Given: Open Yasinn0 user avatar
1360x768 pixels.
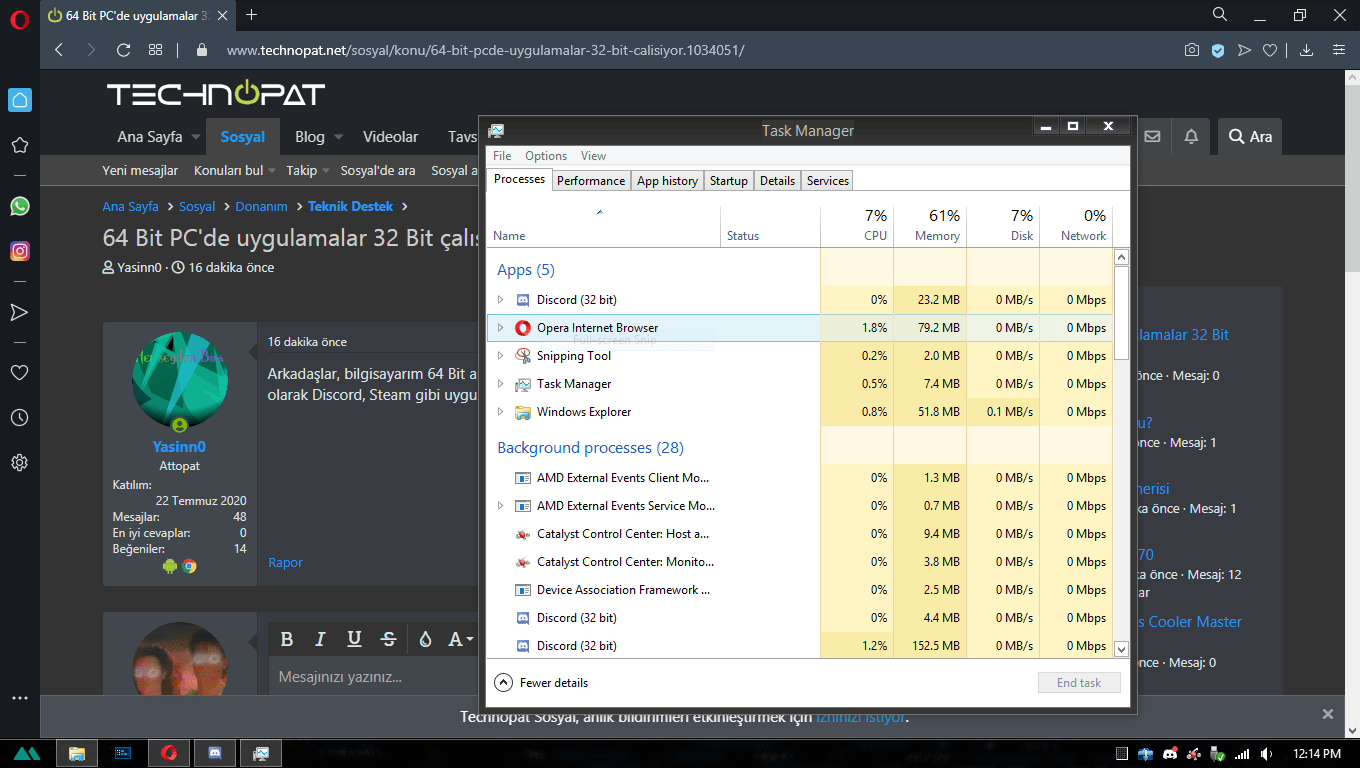Looking at the screenshot, I should 180,380.
